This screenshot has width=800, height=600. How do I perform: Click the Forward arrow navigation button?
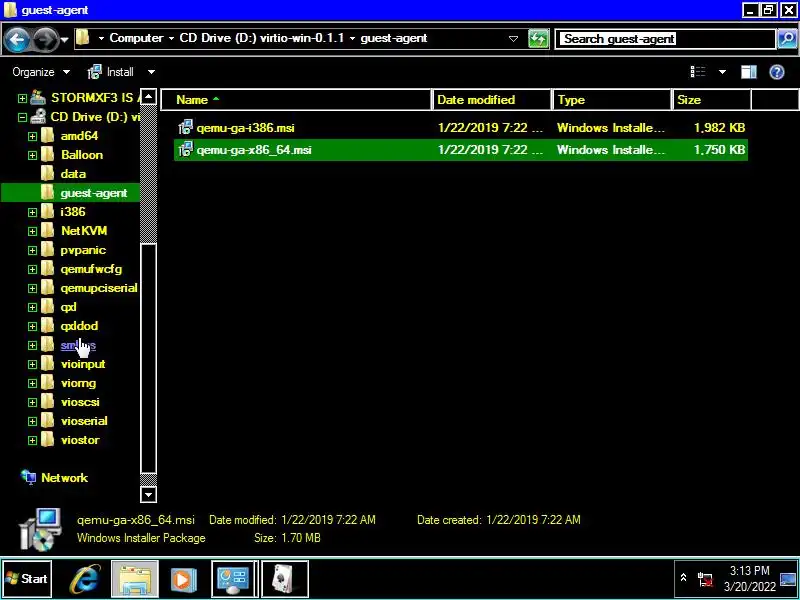click(x=45, y=39)
